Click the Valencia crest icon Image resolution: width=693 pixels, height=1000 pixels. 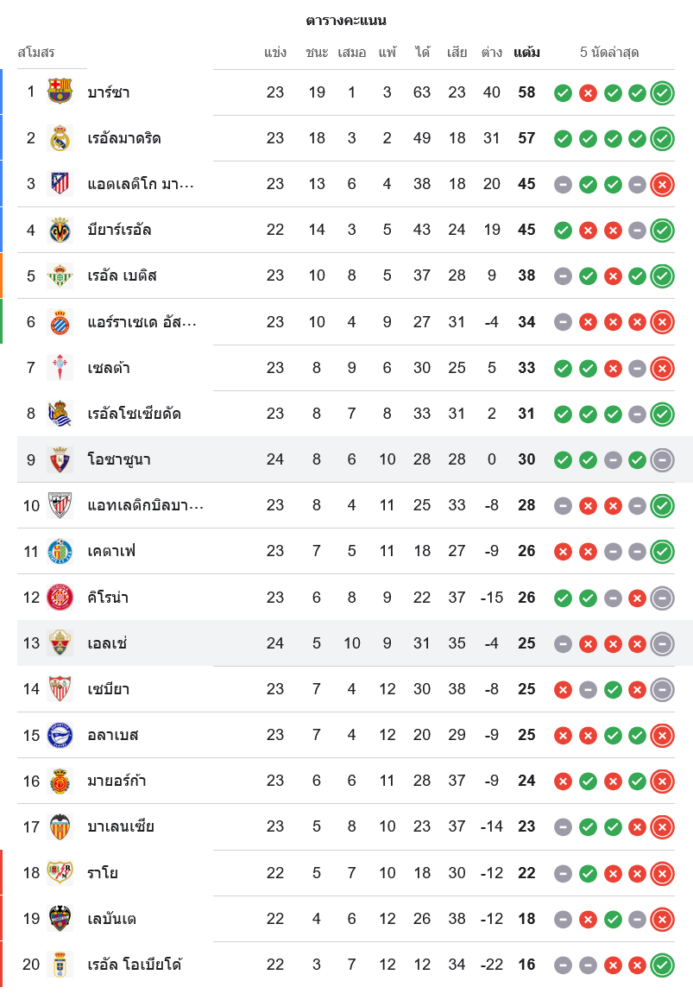pos(60,827)
